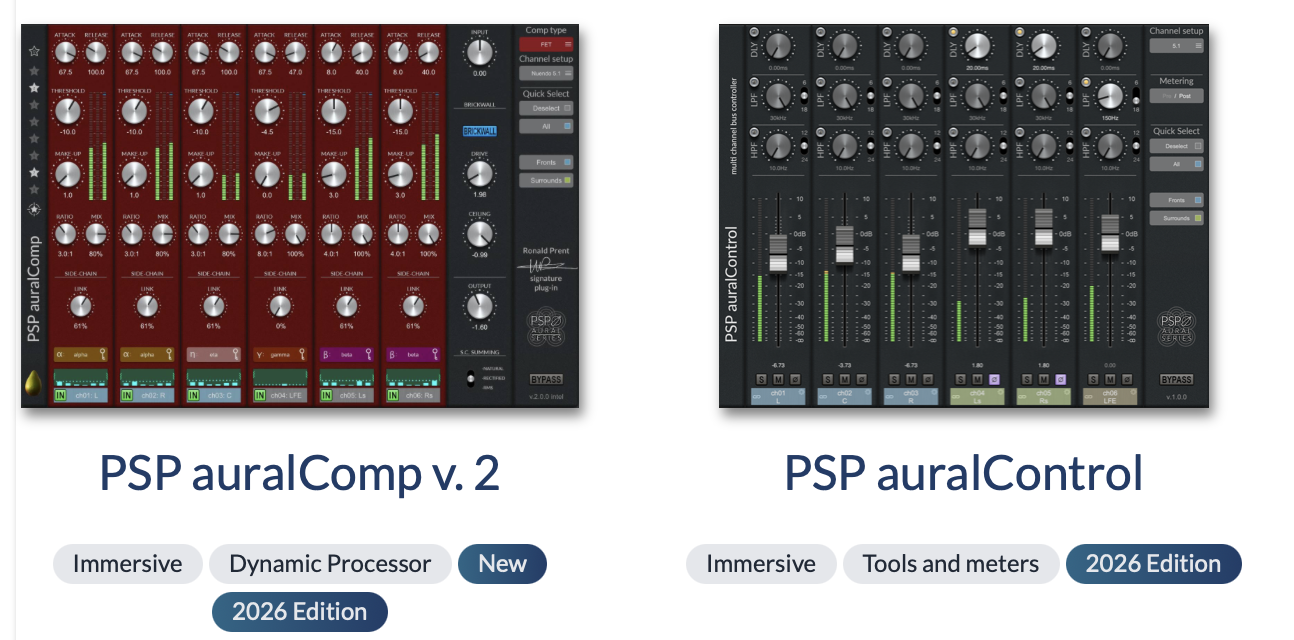Toggle the IN button for ch04: LFE
Viewport: 1294px width, 640px height.
coord(260,395)
